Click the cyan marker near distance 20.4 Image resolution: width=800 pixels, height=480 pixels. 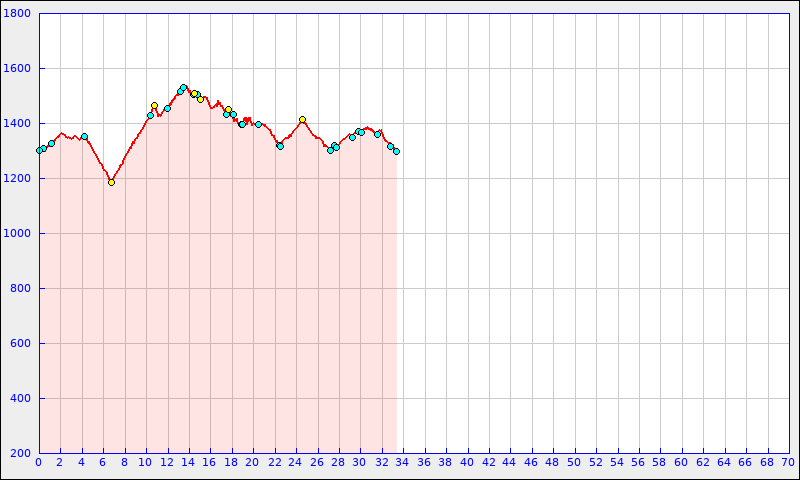click(258, 124)
